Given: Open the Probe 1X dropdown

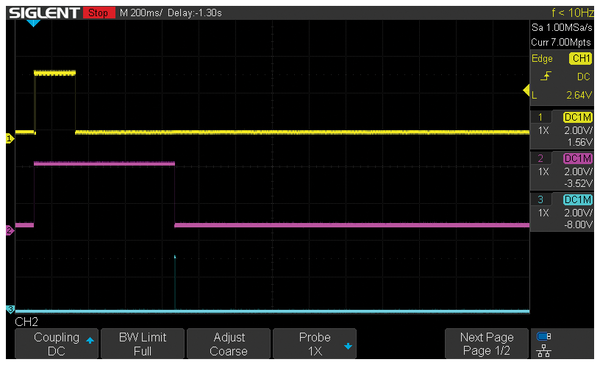Looking at the screenshot, I should [315, 344].
